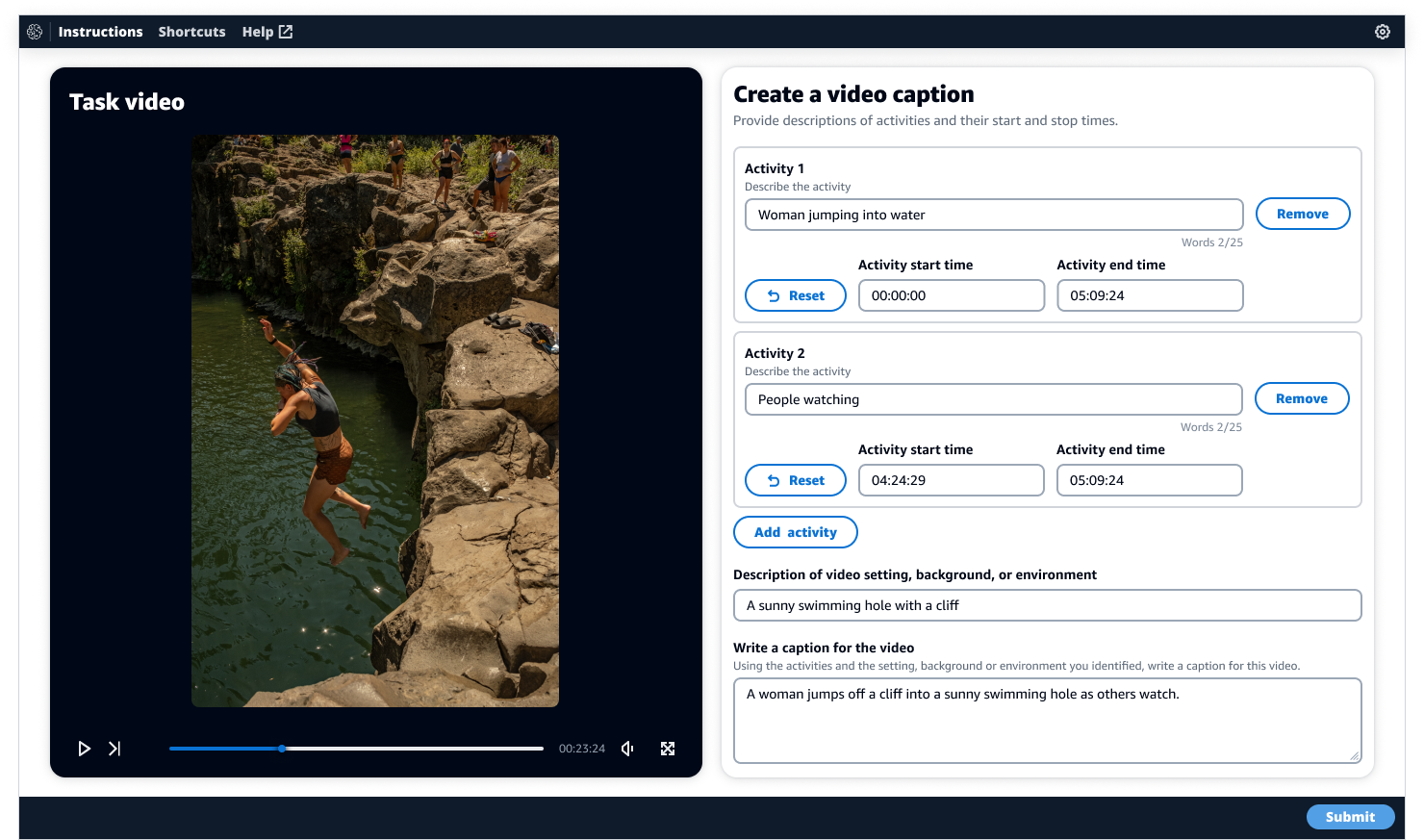Image resolution: width=1424 pixels, height=840 pixels.
Task: Add a new activity
Action: click(x=795, y=531)
